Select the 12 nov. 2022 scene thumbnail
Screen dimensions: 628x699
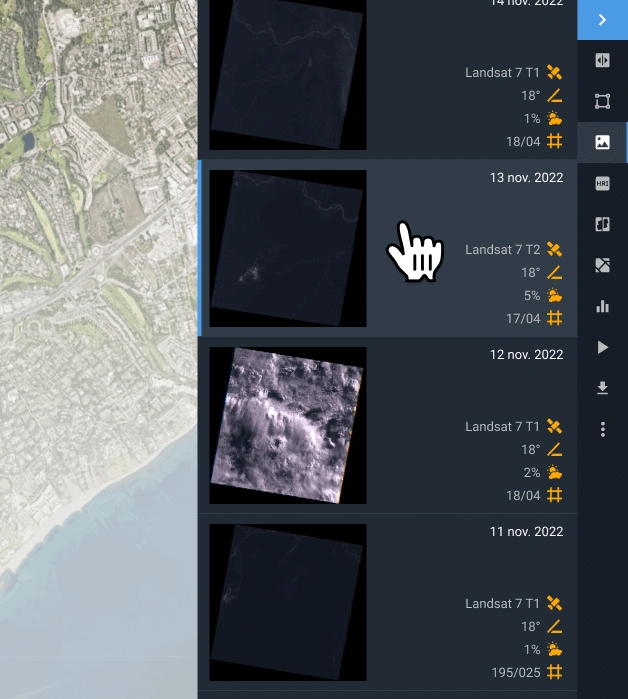tap(288, 425)
